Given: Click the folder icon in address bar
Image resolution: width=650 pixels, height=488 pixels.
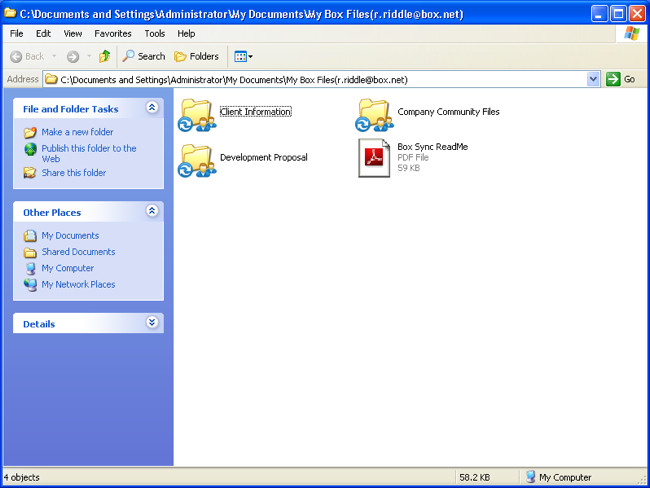Looking at the screenshot, I should coord(51,79).
